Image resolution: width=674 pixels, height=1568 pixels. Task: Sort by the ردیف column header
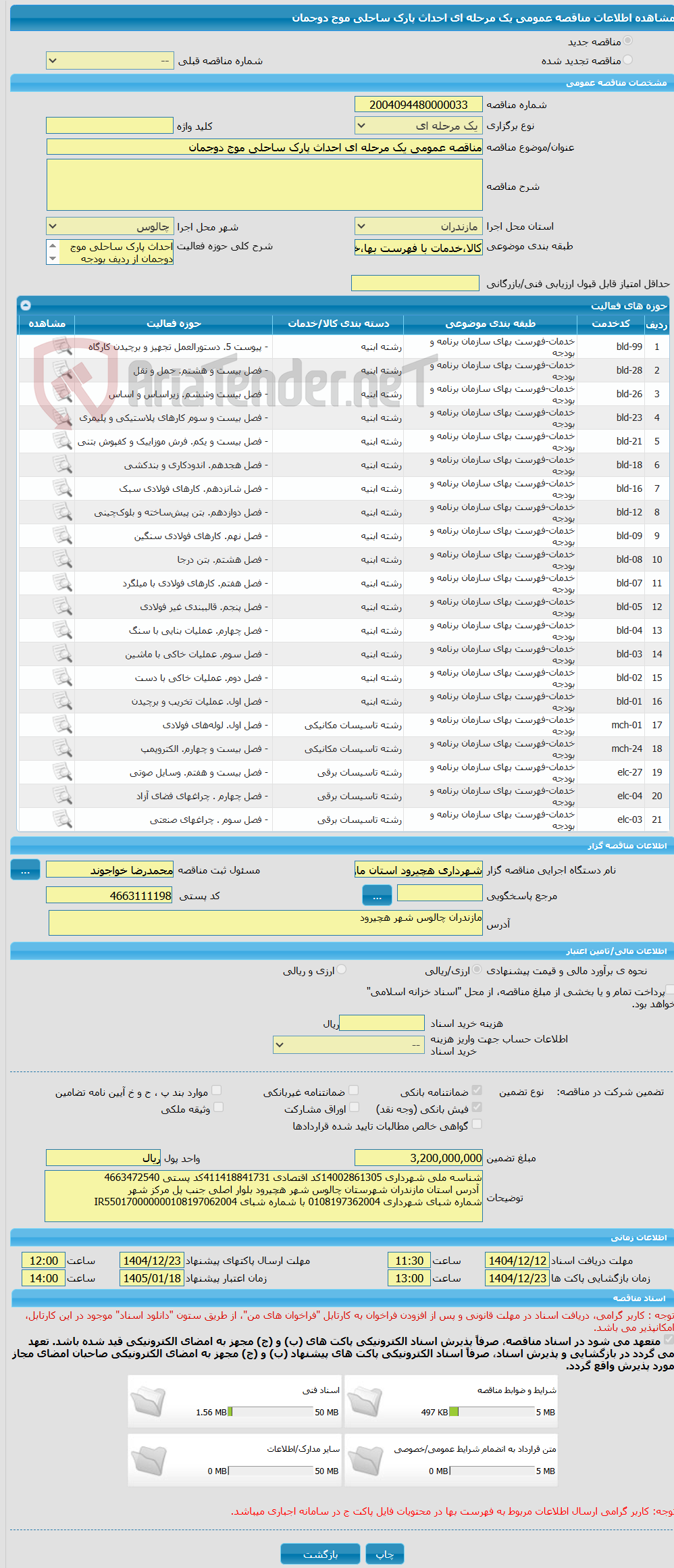point(656,324)
